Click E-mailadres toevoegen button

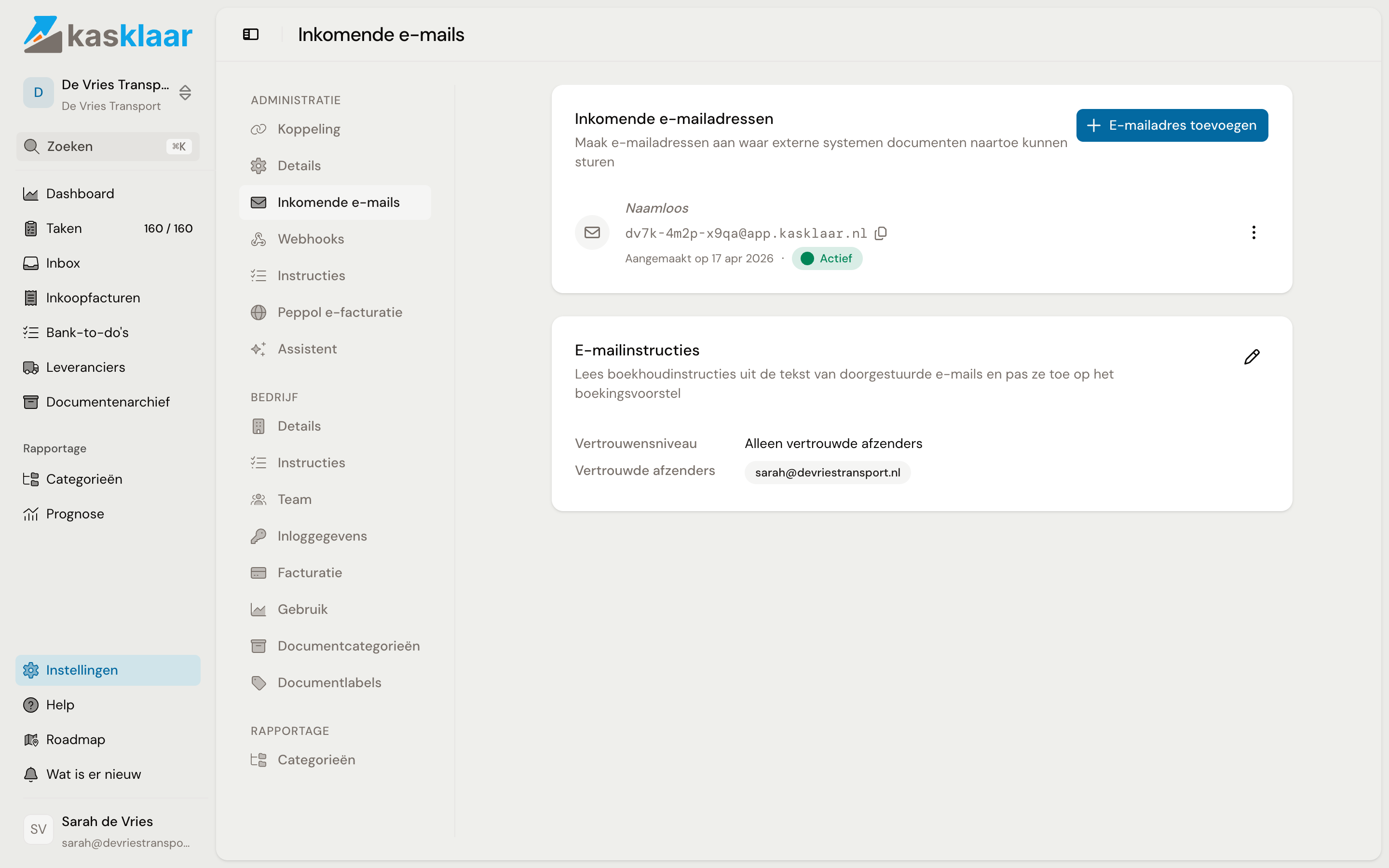coord(1172,125)
